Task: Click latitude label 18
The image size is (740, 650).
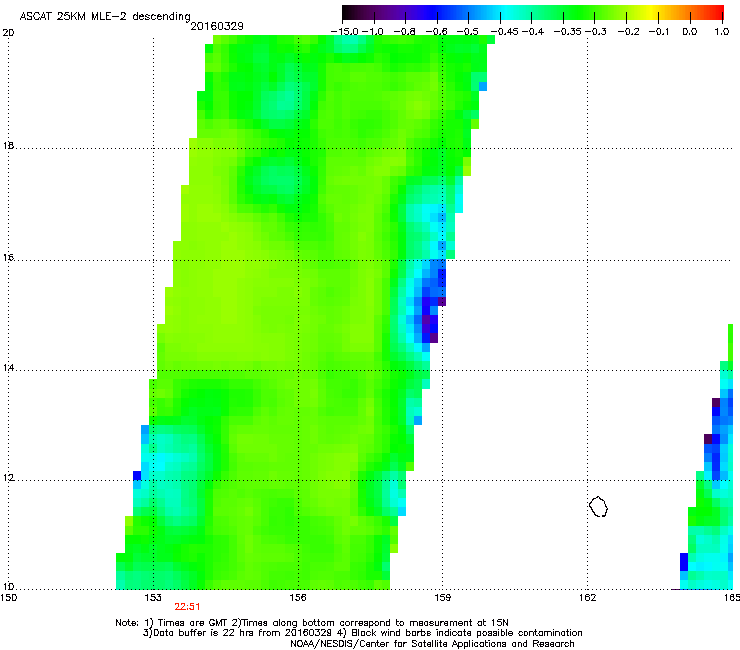Action: pos(8,146)
